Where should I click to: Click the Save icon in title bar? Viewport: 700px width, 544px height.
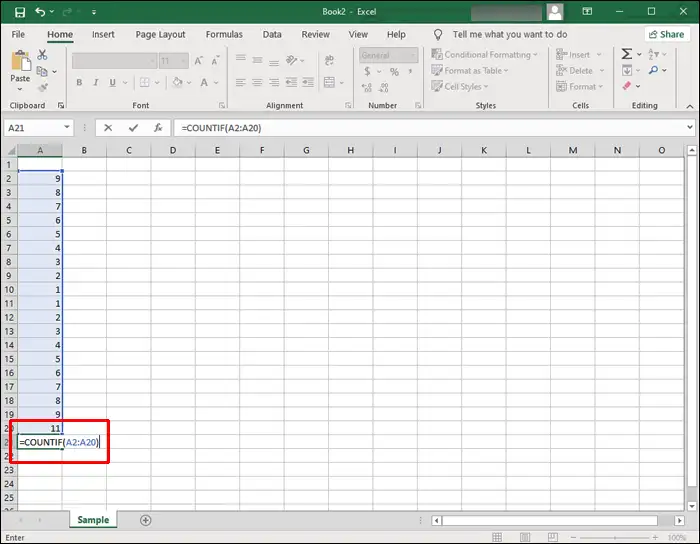(20, 12)
